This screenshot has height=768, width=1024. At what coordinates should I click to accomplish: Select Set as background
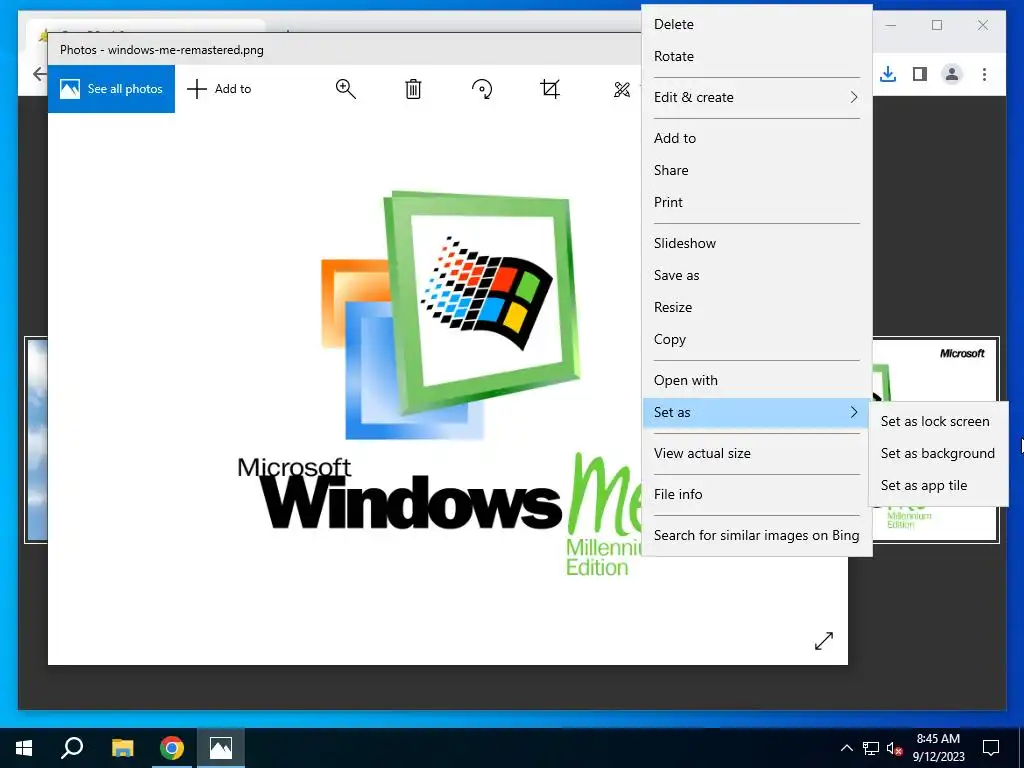click(938, 454)
